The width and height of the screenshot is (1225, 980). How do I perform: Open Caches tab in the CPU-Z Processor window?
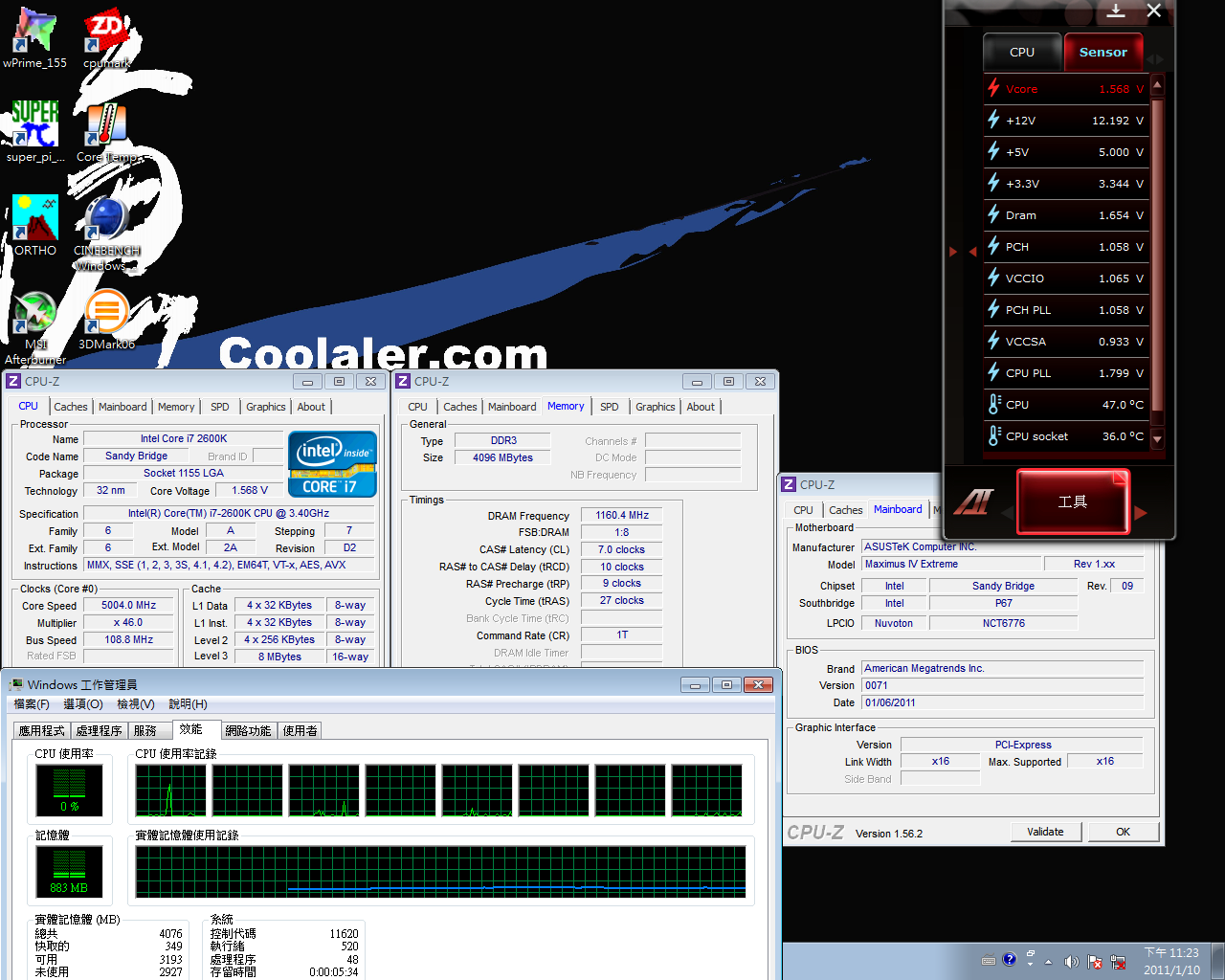pos(71,407)
